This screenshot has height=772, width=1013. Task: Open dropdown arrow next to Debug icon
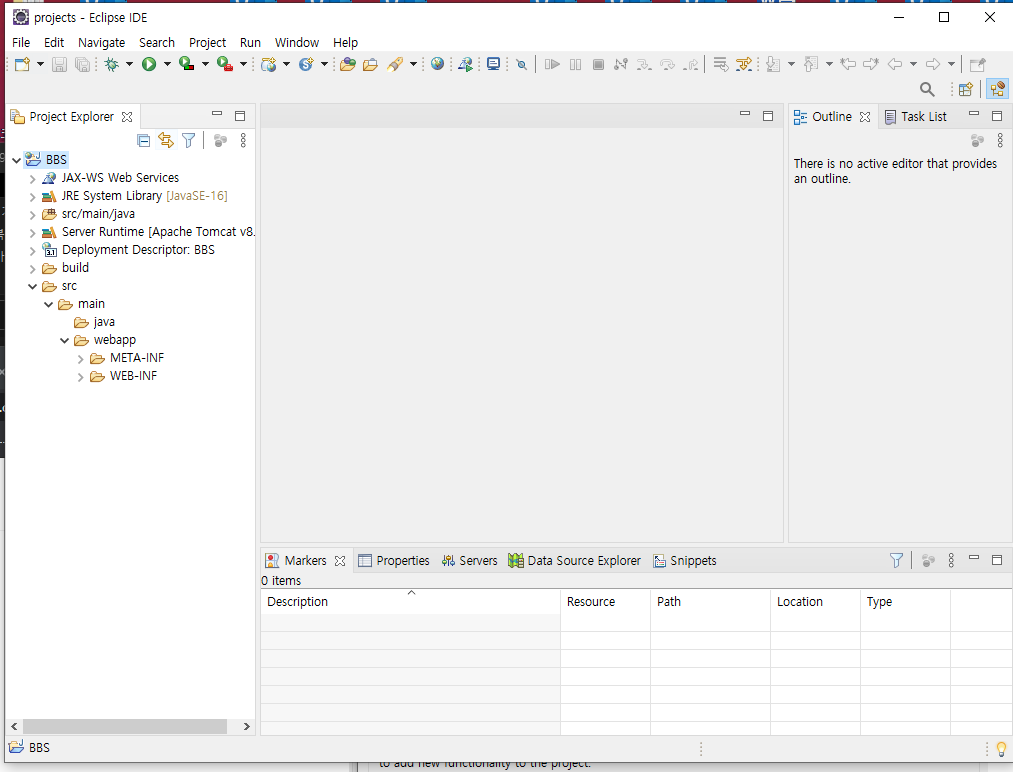[x=129, y=64]
